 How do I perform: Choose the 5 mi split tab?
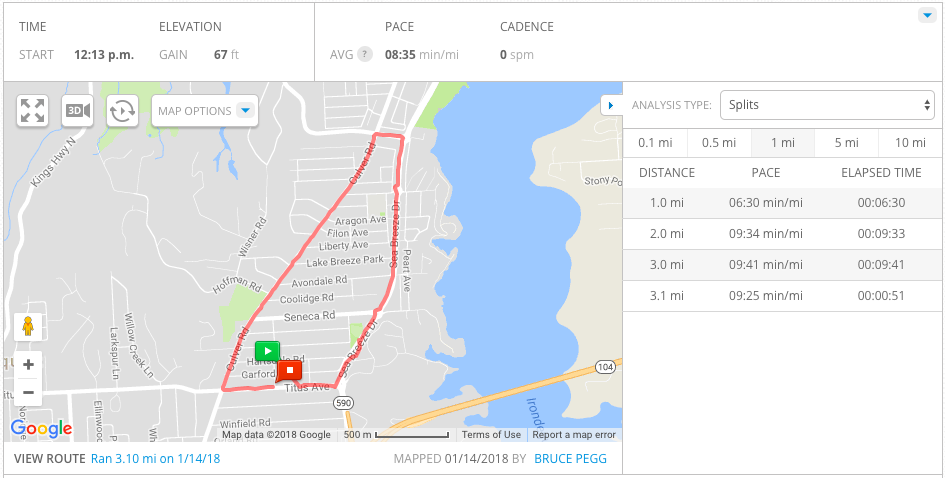(x=846, y=143)
